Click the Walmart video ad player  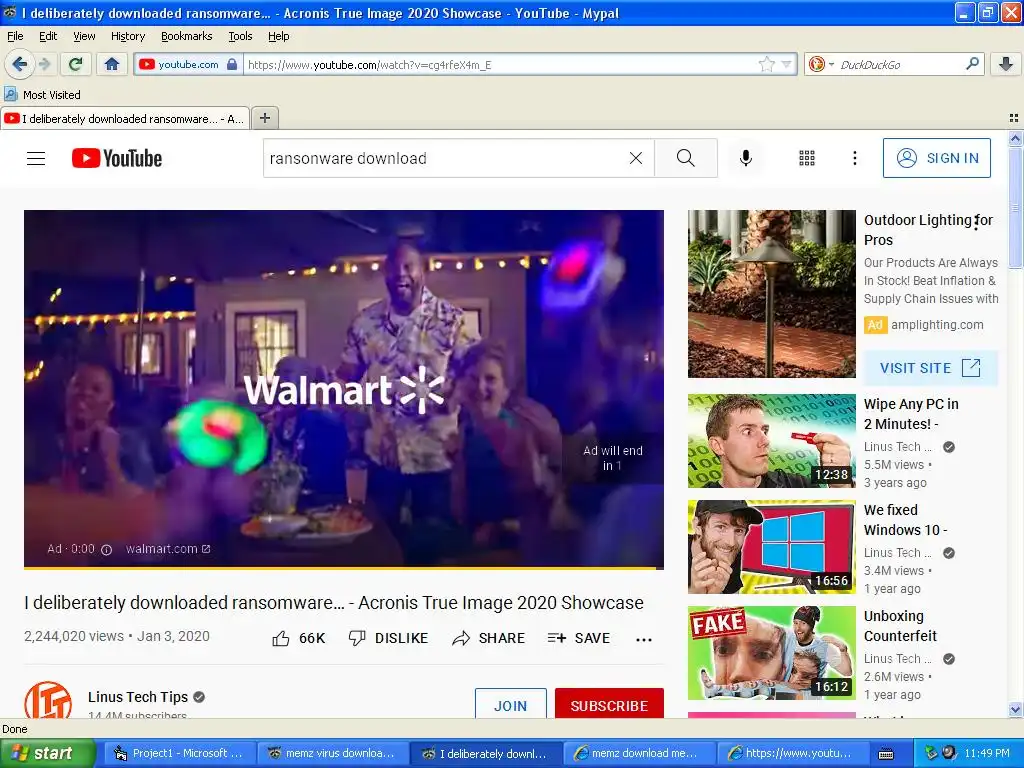(344, 389)
